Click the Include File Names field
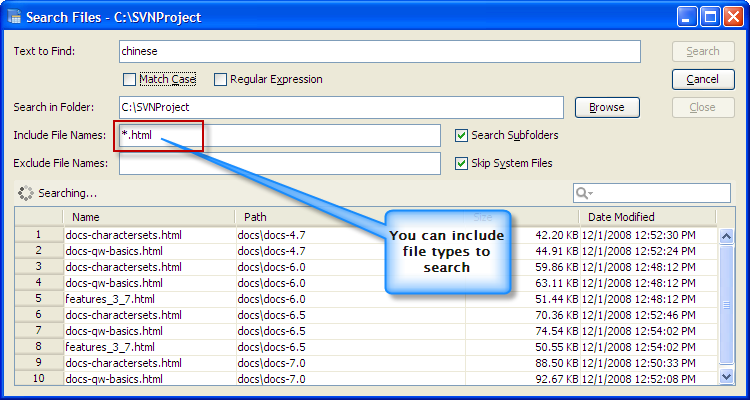The image size is (750, 400). click(280, 135)
